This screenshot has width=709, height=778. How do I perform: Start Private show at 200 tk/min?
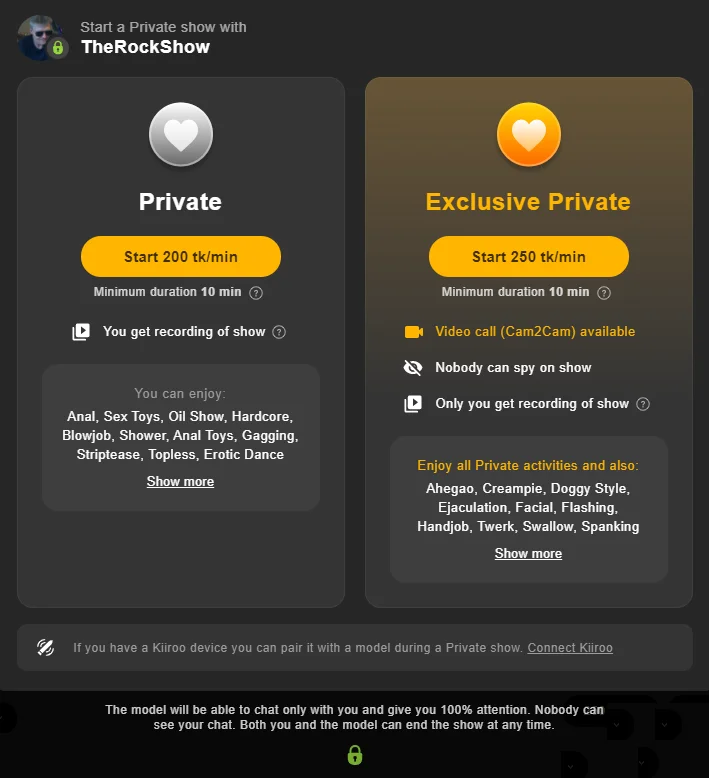[x=181, y=257]
